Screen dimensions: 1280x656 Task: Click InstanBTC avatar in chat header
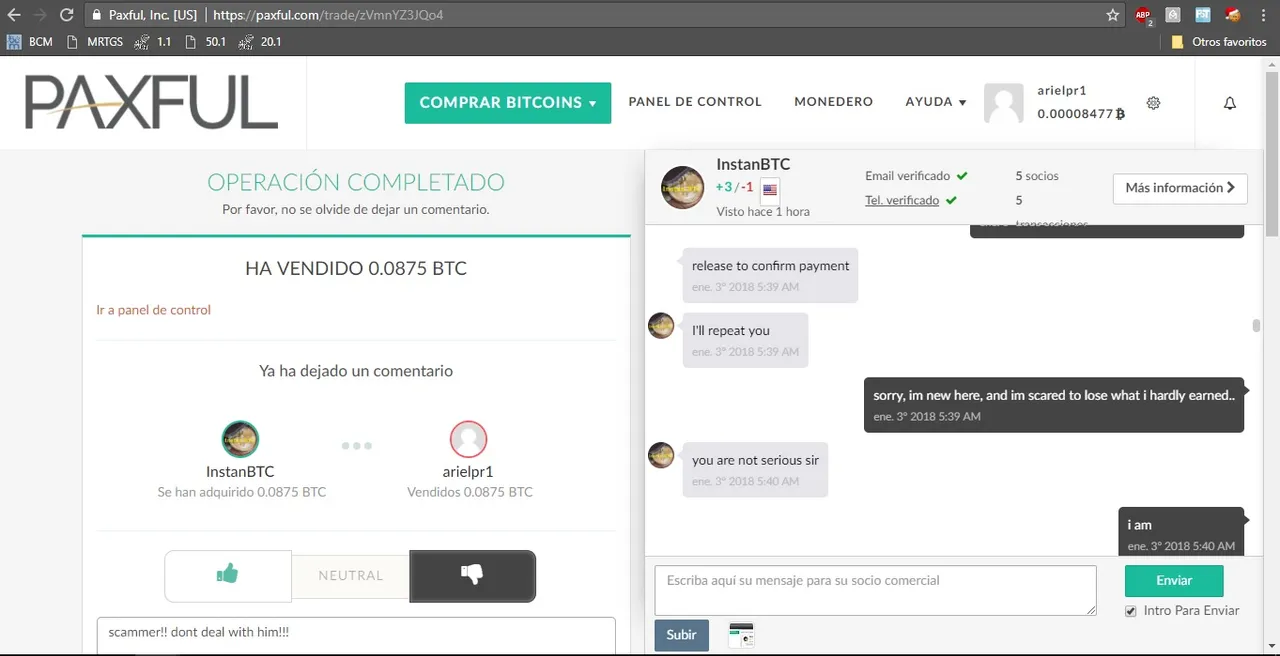point(683,187)
